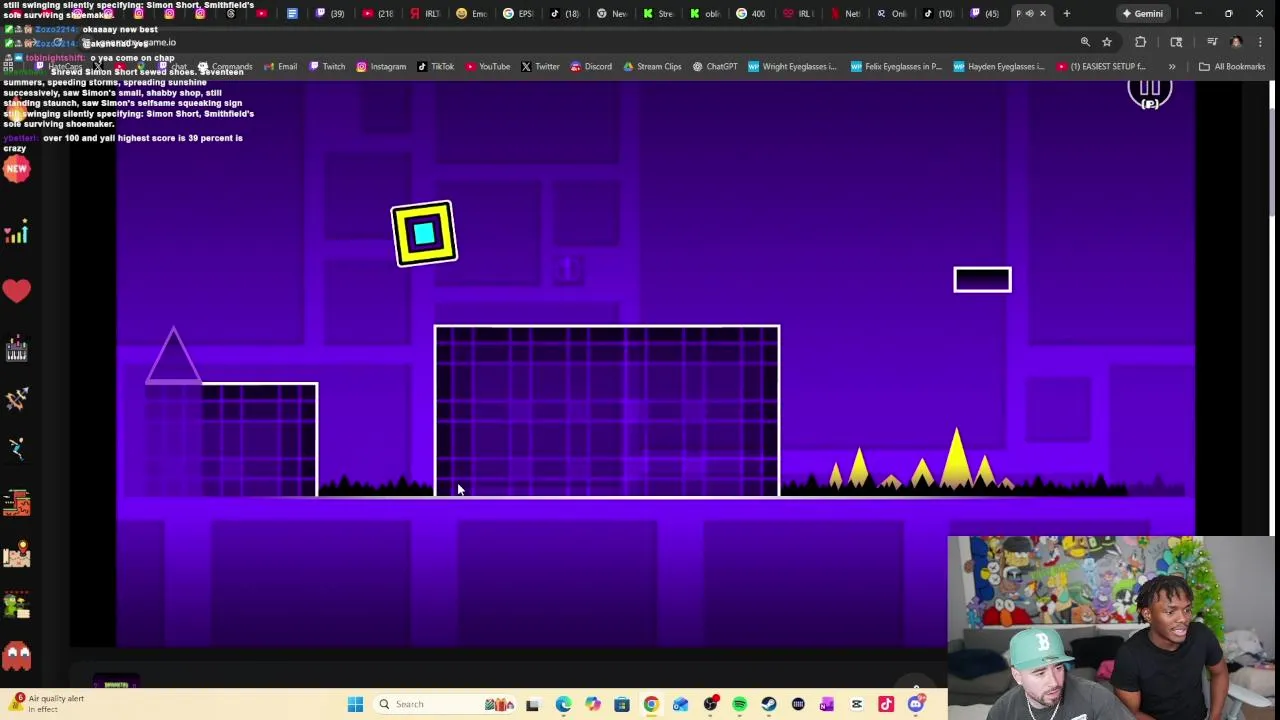The width and height of the screenshot is (1280, 720).
Task: Open TikTok app from the taskbar
Action: point(886,704)
